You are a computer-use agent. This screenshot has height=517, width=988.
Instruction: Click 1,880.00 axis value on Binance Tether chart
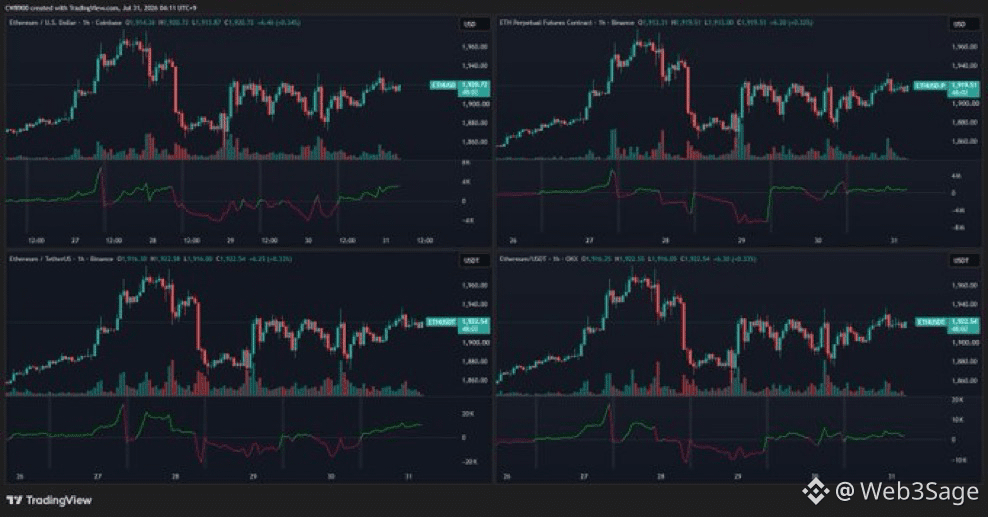475,361
